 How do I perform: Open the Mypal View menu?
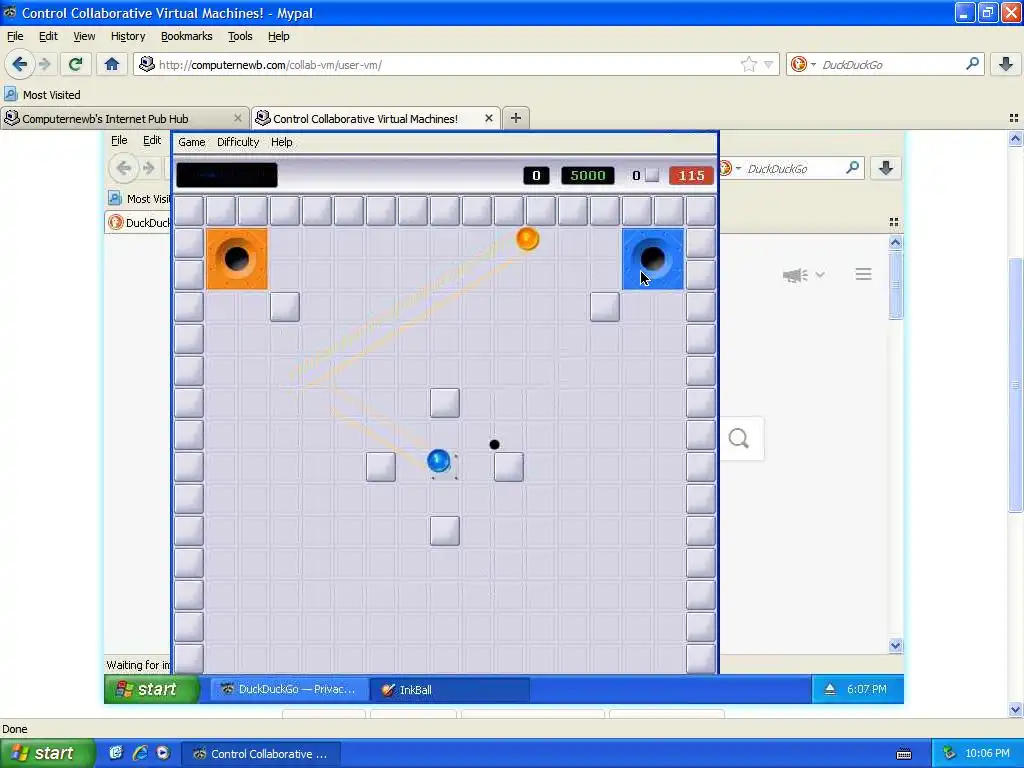pos(84,36)
